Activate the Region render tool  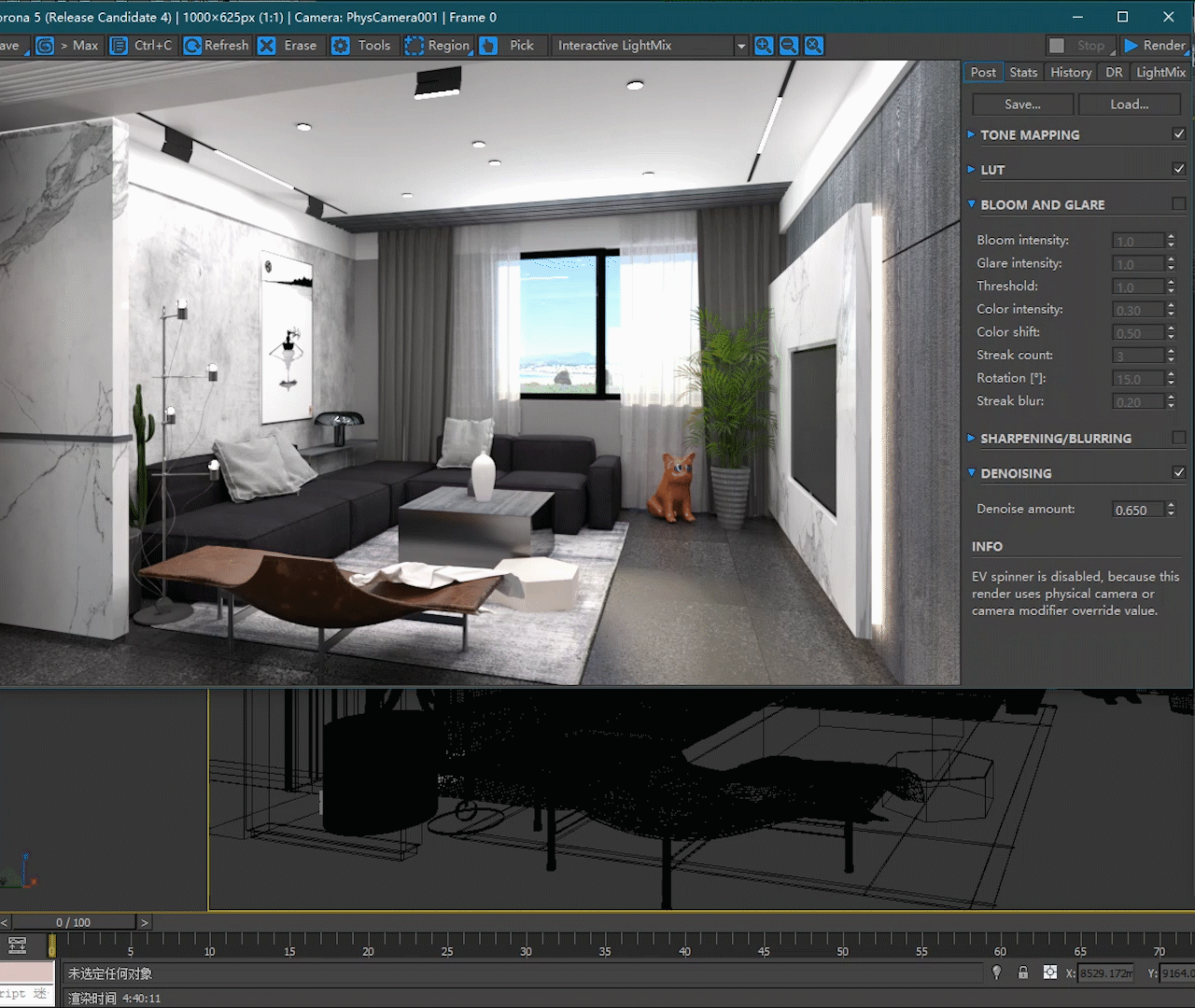(x=437, y=46)
